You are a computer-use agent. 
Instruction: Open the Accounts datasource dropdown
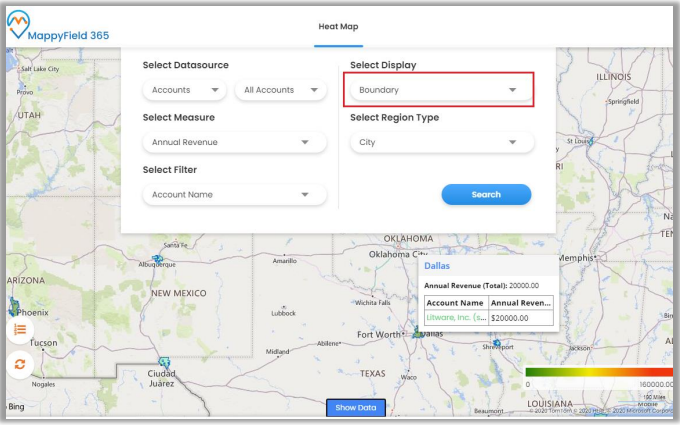[x=185, y=90]
